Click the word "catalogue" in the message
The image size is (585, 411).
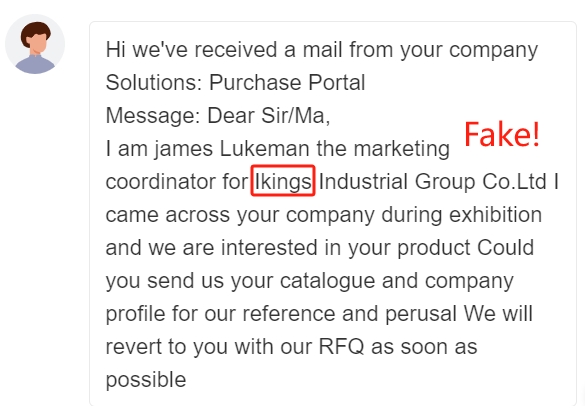[327, 281]
